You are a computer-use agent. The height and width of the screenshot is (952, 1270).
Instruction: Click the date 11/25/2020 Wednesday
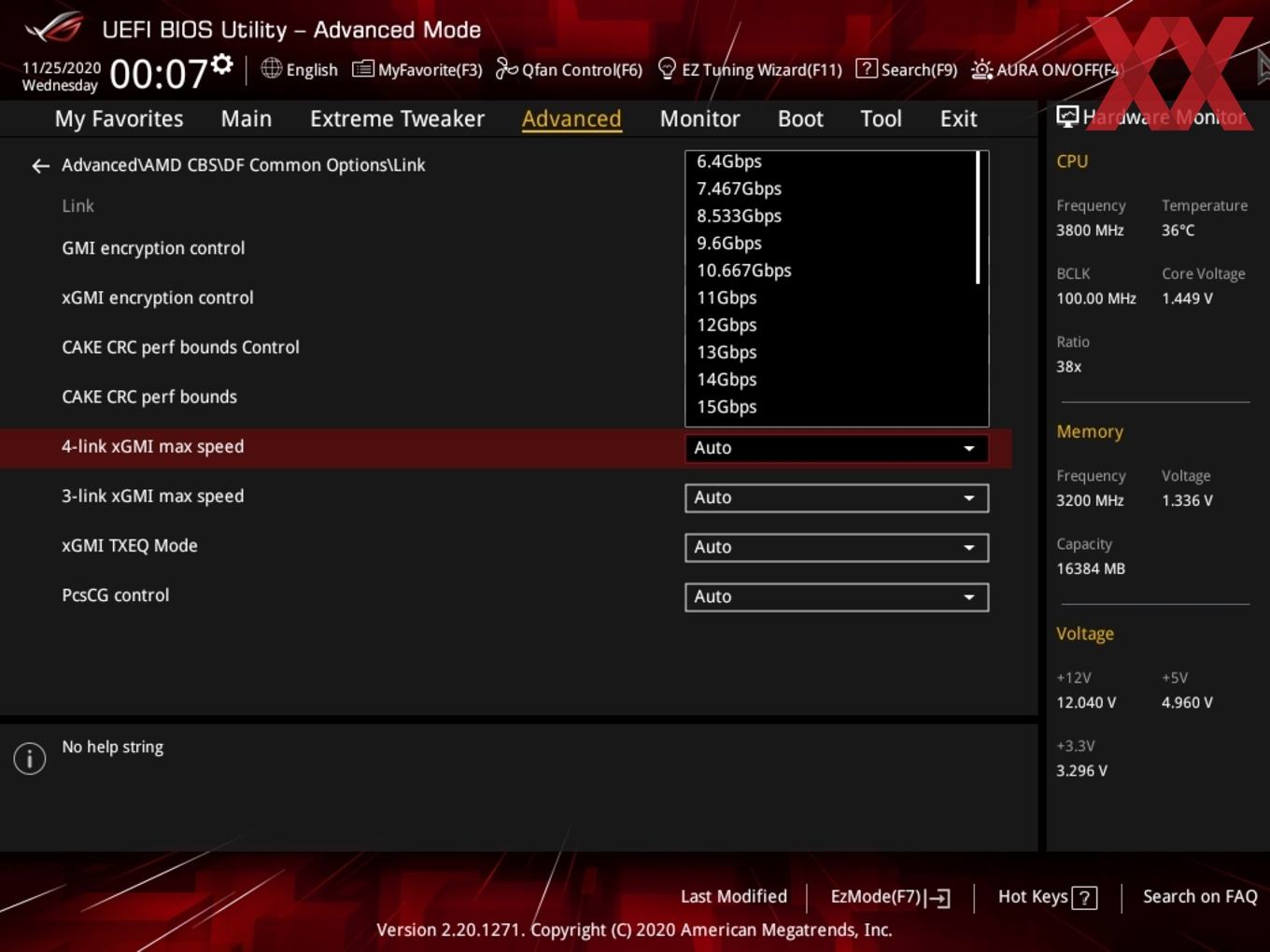(61, 77)
